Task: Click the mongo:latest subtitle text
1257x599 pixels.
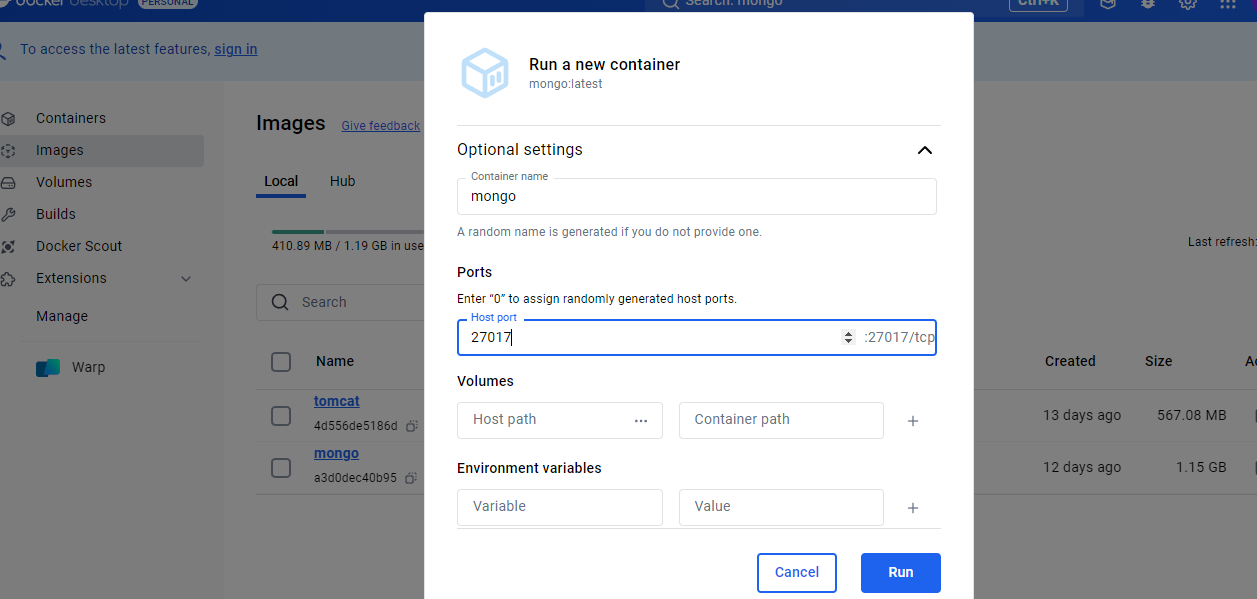Action: point(566,84)
